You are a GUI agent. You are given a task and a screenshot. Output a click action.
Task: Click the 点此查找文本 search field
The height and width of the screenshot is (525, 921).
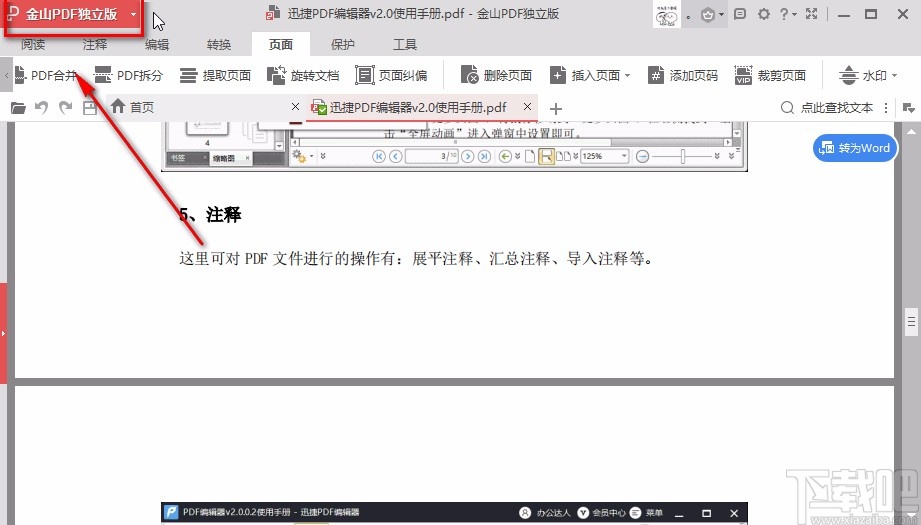pos(827,107)
